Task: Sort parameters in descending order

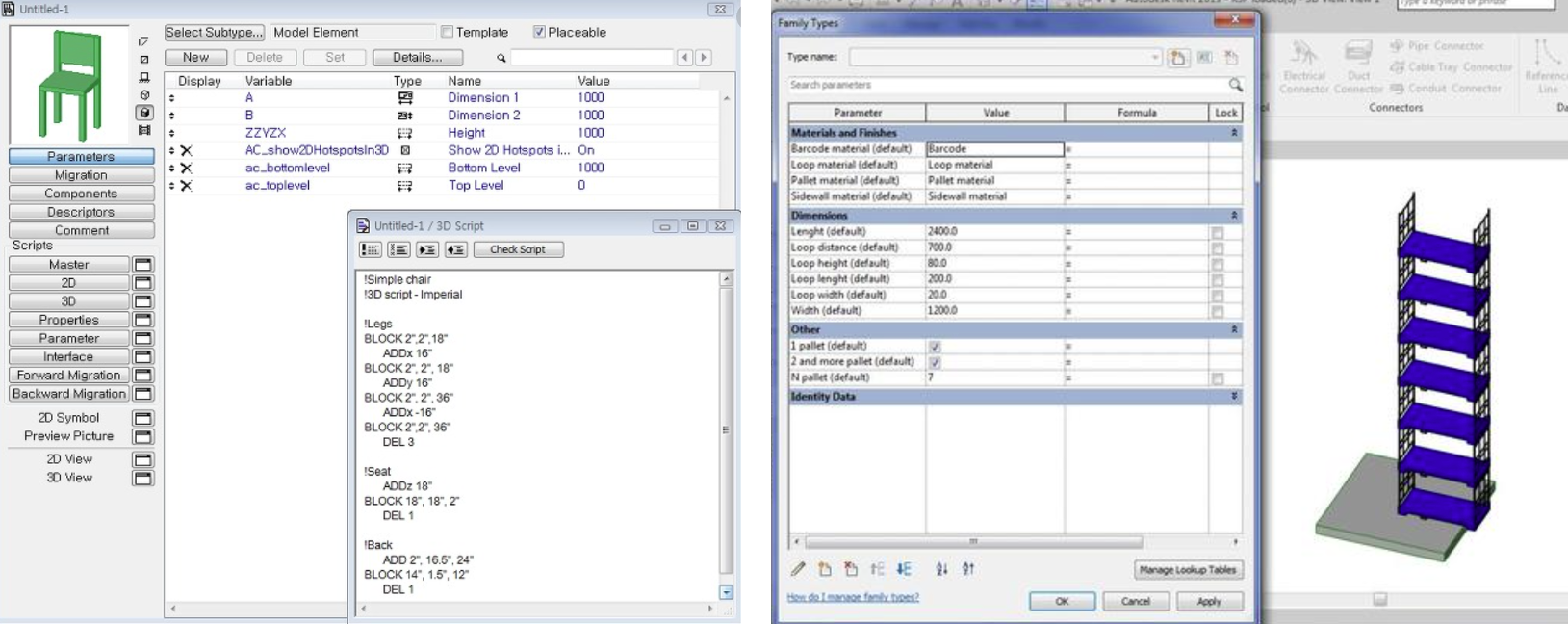Action: [968, 569]
